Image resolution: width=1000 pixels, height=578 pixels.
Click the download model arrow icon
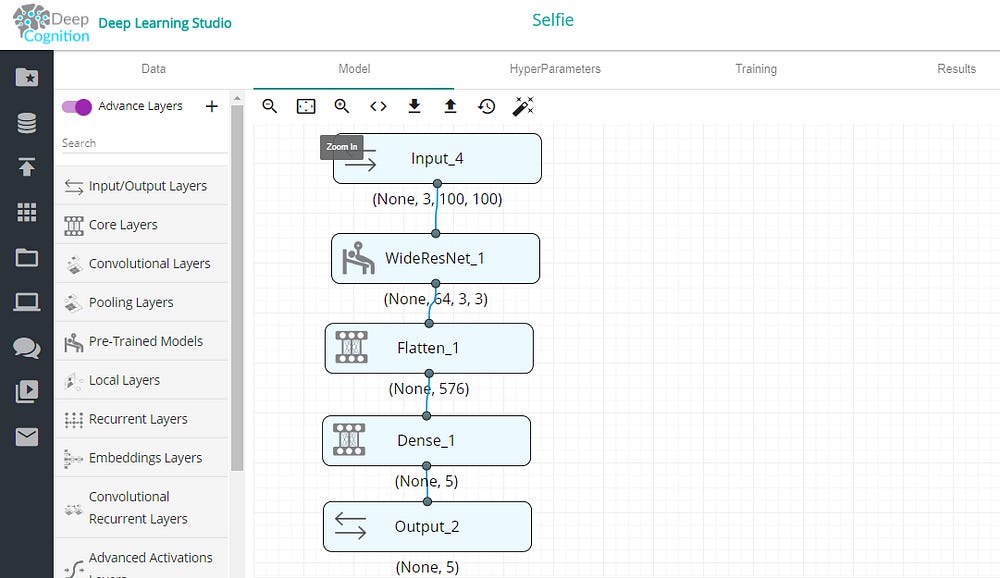(415, 106)
